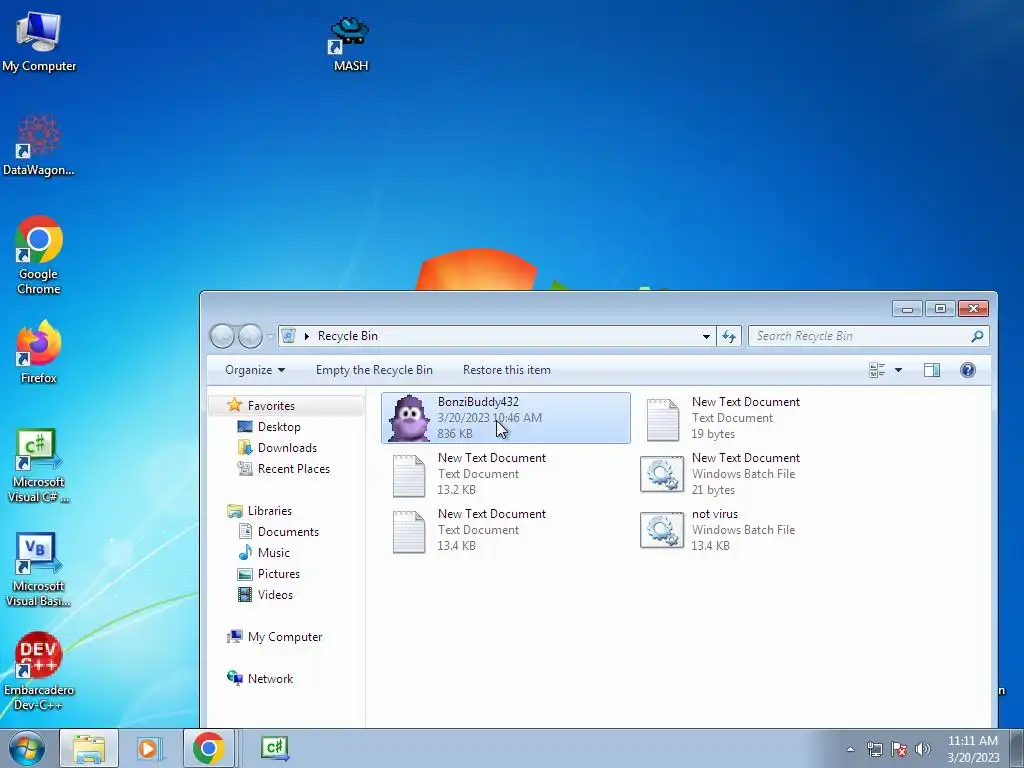
Task: Click the volume speaker tray icon
Action: [923, 749]
